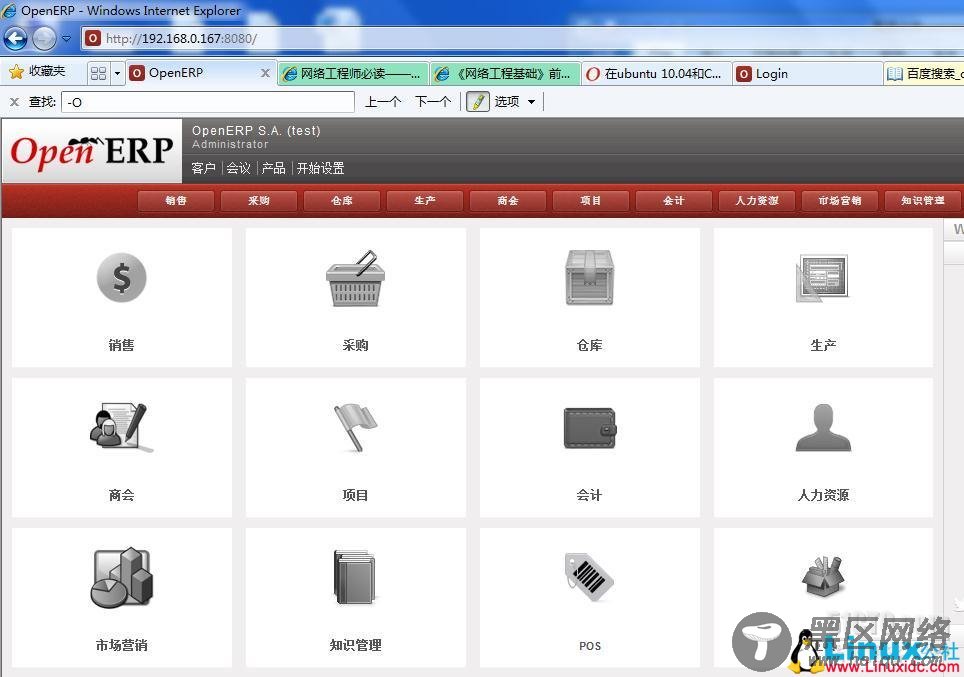Open the 项目 project flag icon
Image resolution: width=964 pixels, height=677 pixels.
355,427
